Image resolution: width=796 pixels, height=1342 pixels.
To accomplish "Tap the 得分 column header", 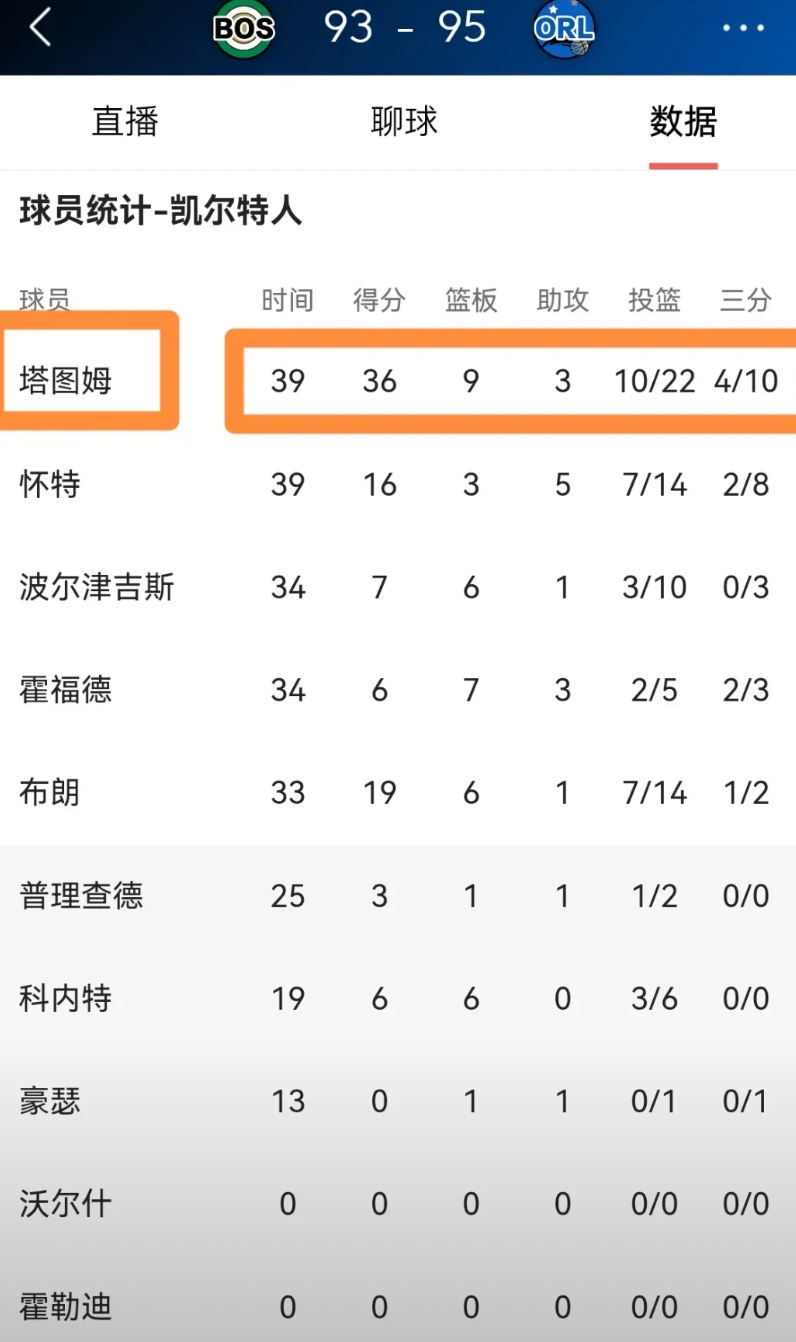I will coord(379,300).
